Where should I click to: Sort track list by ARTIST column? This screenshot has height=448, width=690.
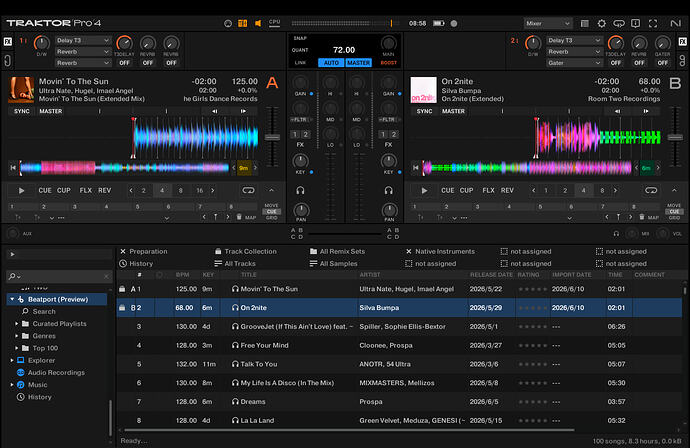[370, 275]
